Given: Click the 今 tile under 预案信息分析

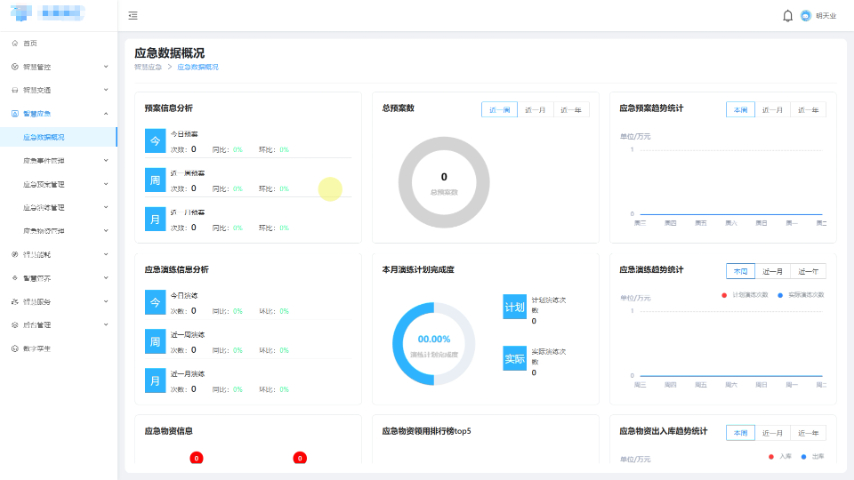Looking at the screenshot, I should pyautogui.click(x=155, y=141).
